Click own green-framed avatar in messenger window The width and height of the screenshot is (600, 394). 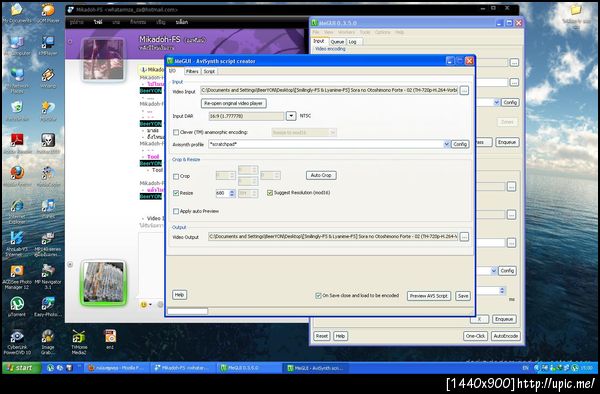[103, 283]
